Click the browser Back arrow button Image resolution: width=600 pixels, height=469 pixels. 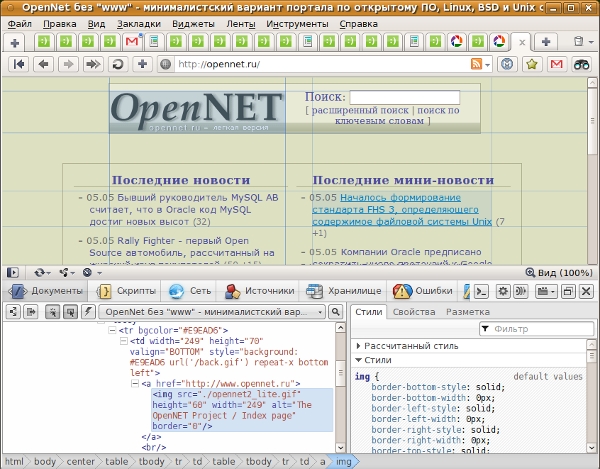tap(43, 64)
